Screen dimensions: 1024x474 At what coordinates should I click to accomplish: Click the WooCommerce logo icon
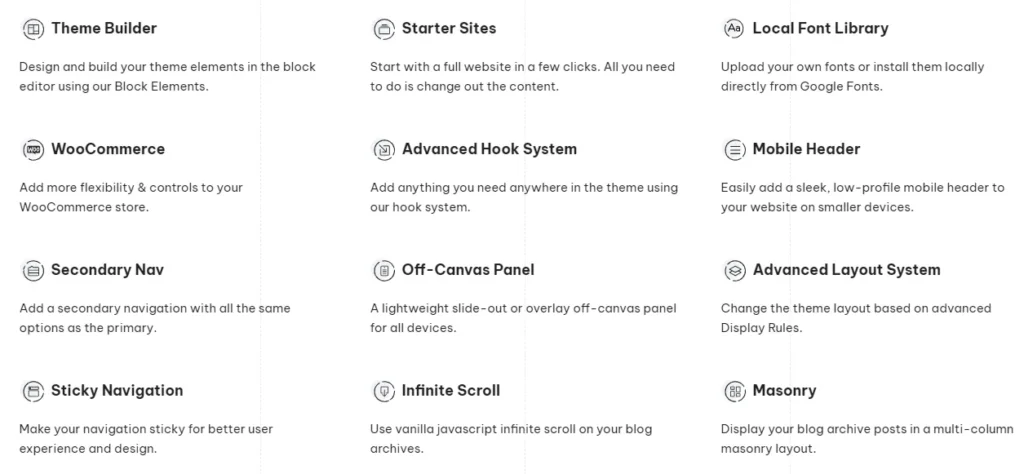point(33,150)
